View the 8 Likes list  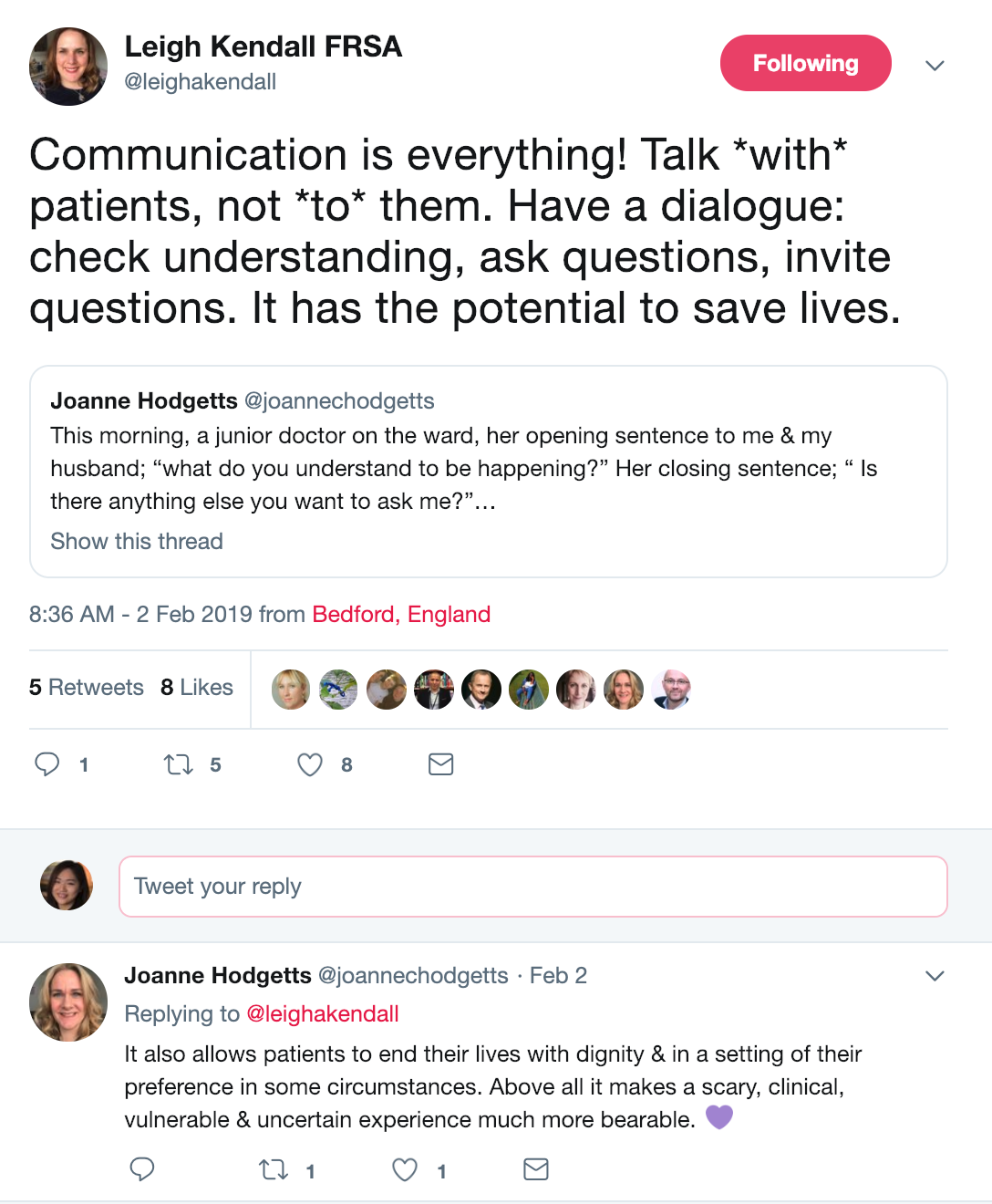197,687
